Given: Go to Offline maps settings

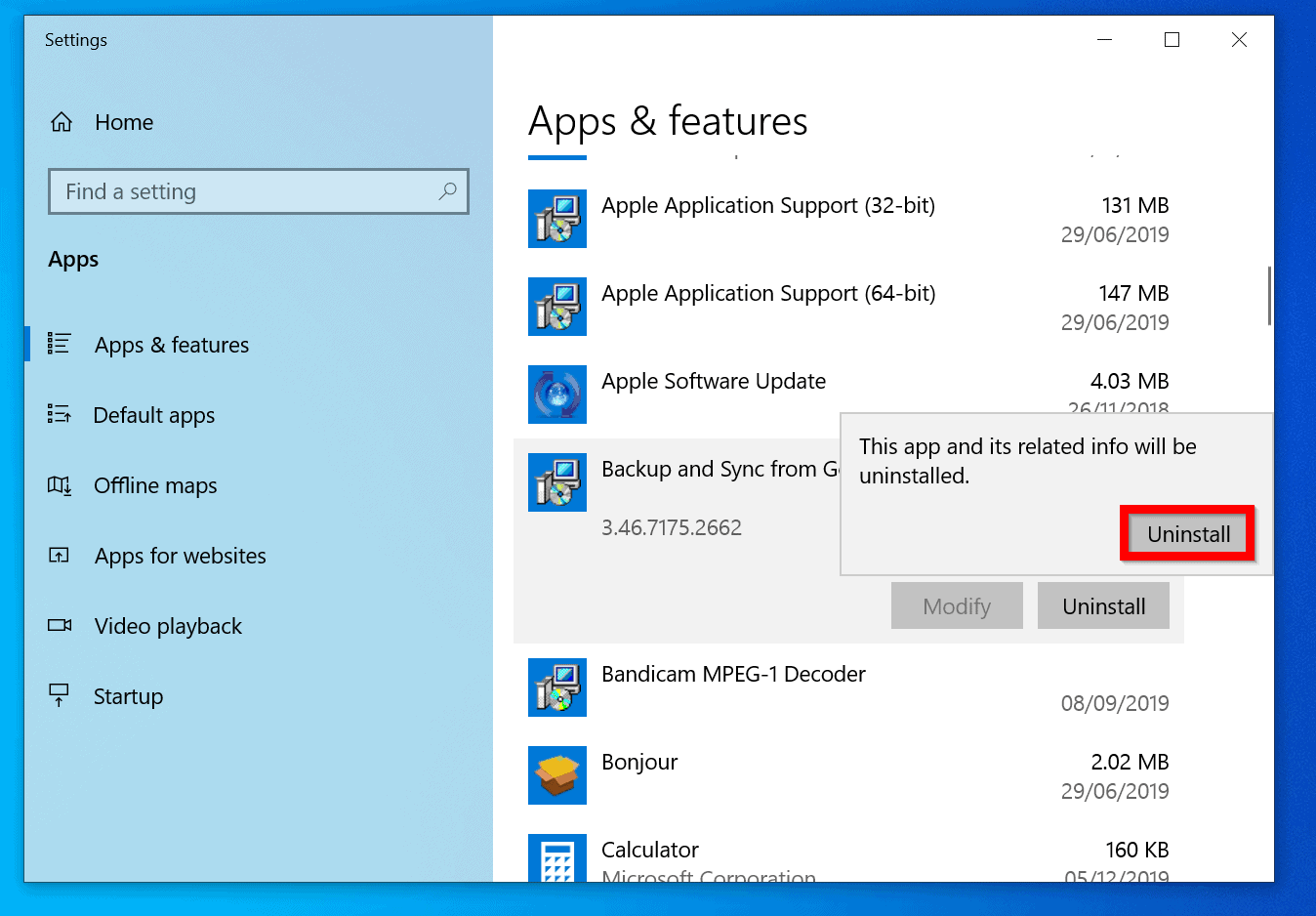Looking at the screenshot, I should click(x=155, y=485).
